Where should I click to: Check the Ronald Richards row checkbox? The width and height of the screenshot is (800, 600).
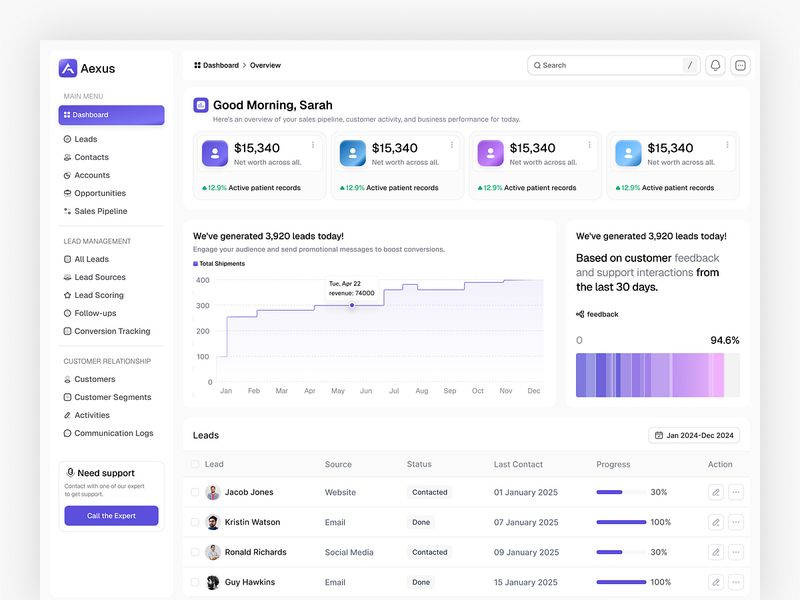195,552
